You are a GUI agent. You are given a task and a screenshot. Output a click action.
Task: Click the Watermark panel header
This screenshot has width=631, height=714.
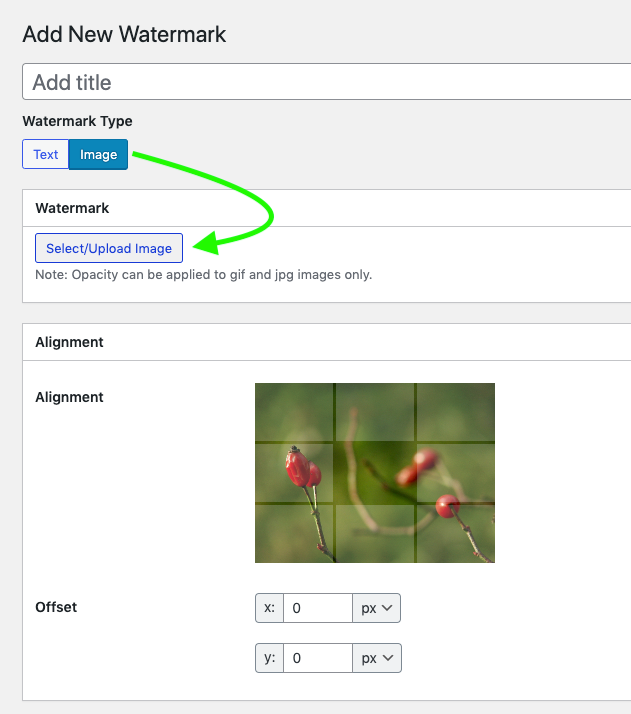(72, 208)
